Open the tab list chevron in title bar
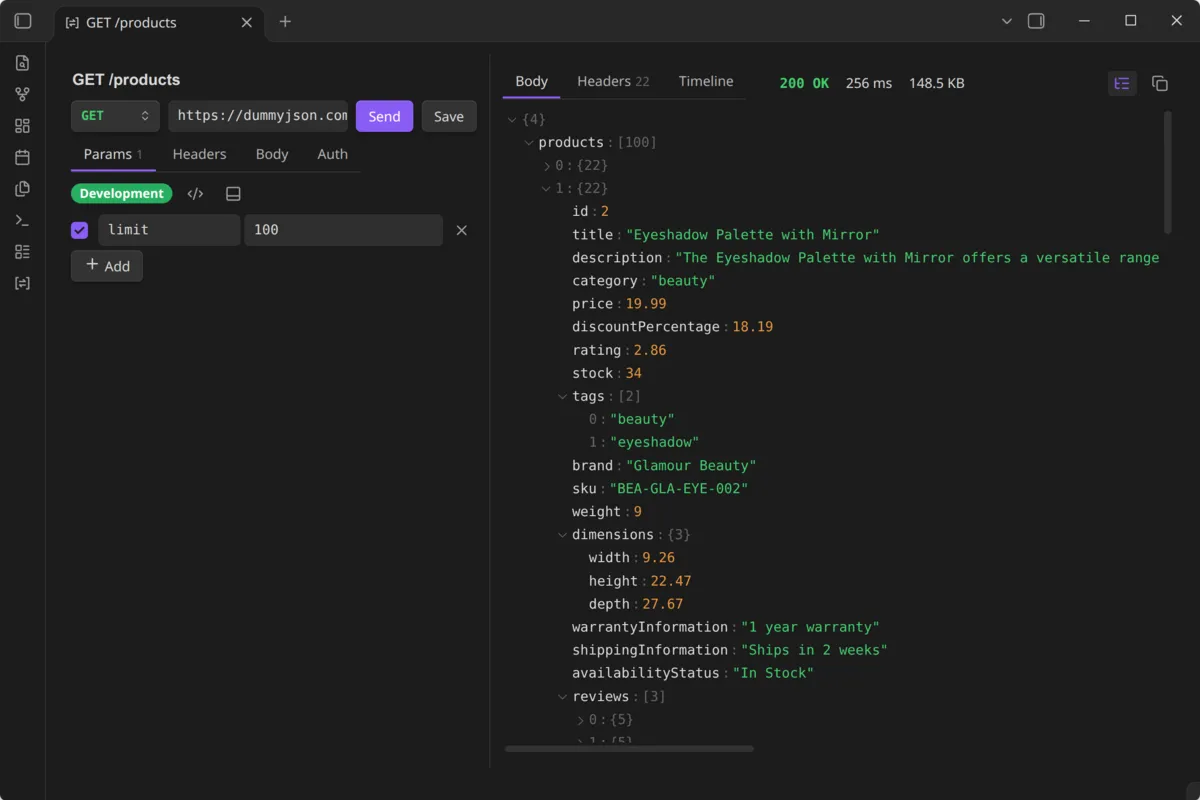 (1007, 21)
